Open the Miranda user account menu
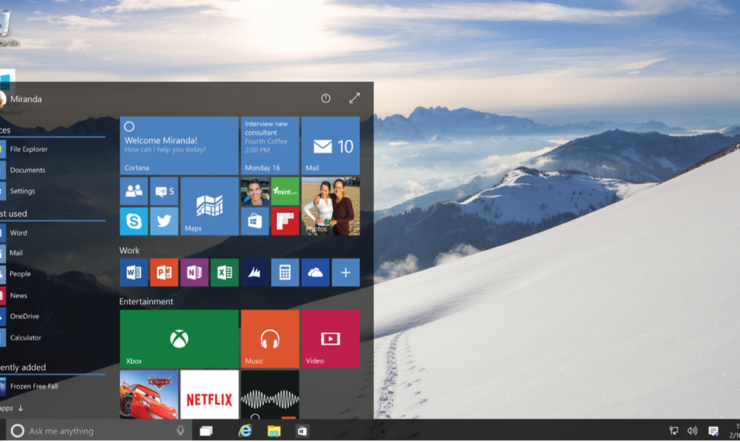The image size is (740, 442). point(21,99)
